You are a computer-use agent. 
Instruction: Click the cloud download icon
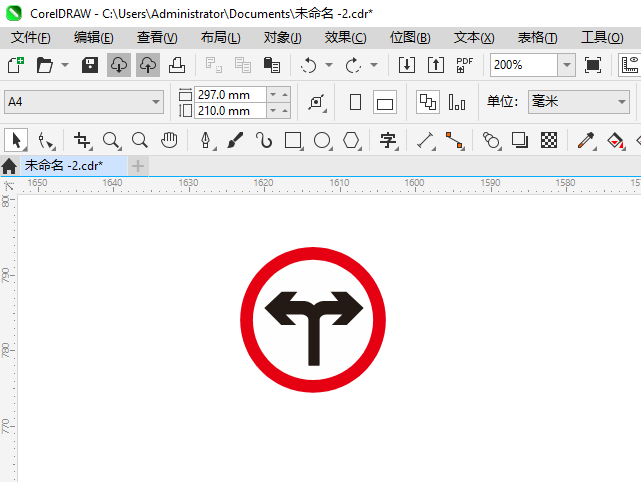click(119, 65)
